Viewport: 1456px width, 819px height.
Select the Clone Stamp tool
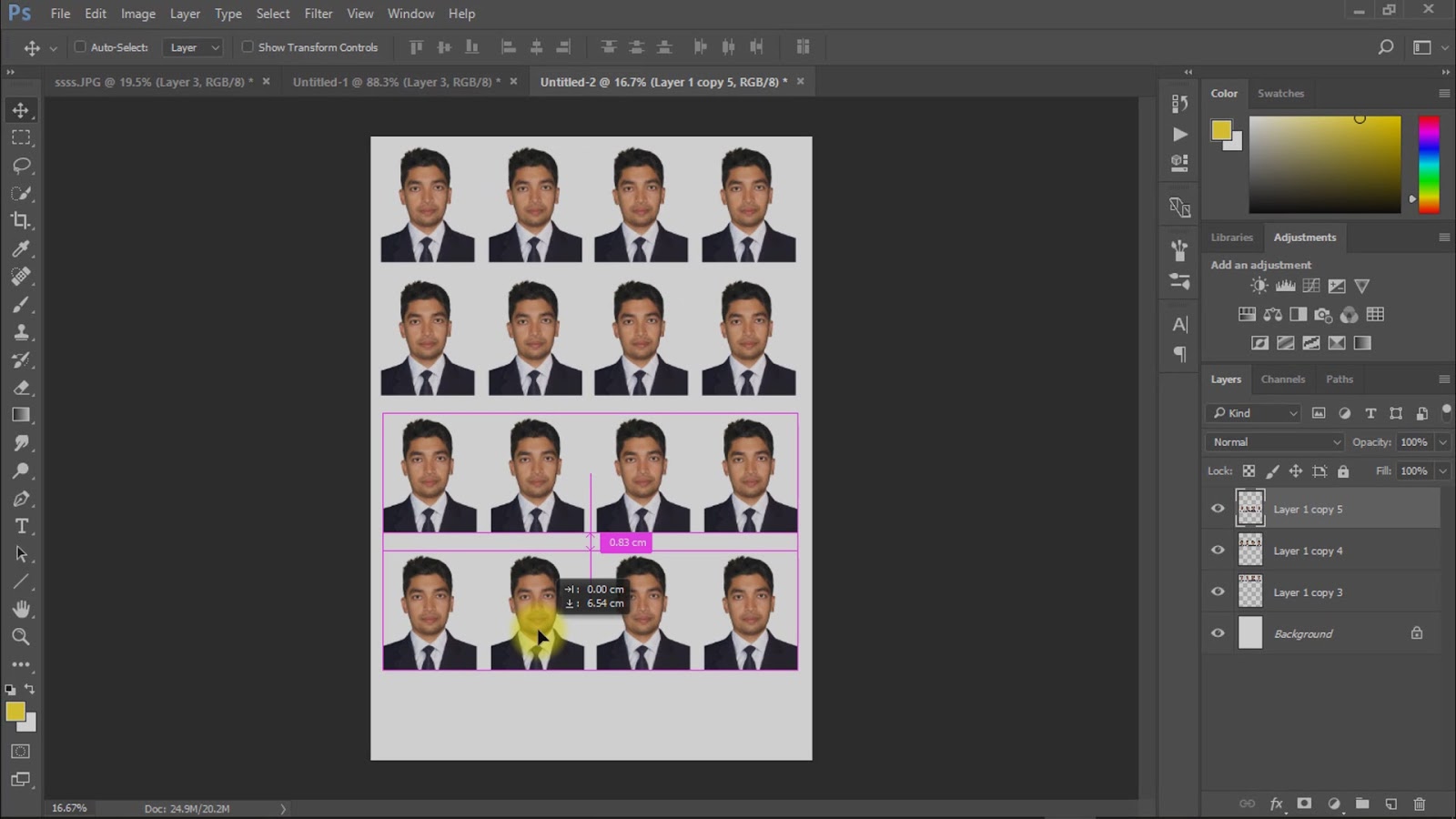tap(21, 332)
